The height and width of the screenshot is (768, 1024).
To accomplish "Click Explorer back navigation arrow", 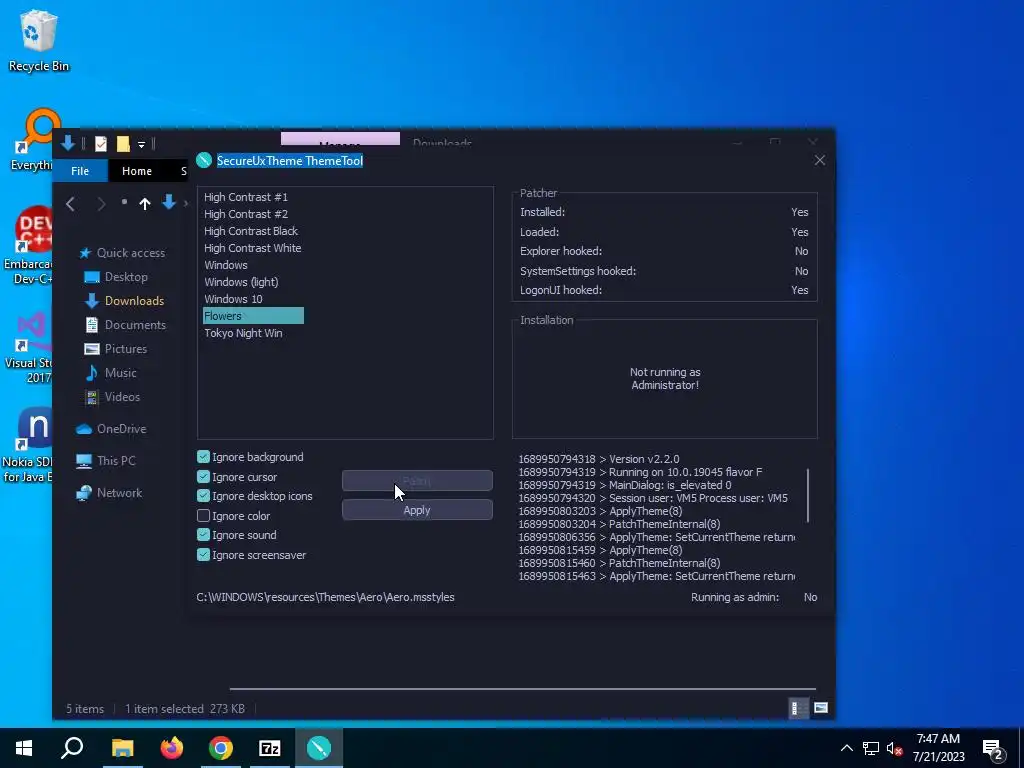I will click(71, 204).
